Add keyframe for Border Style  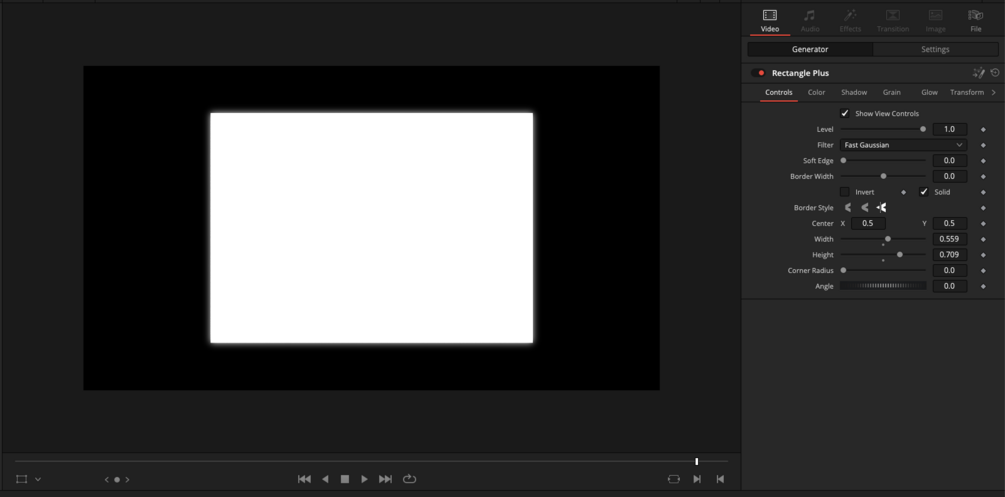983,208
